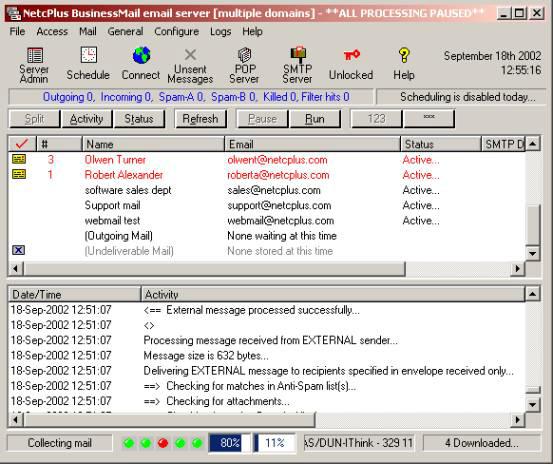Image resolution: width=553 pixels, height=464 pixels.
Task: Select webmail@netcplus.com email cell
Action: [280, 221]
